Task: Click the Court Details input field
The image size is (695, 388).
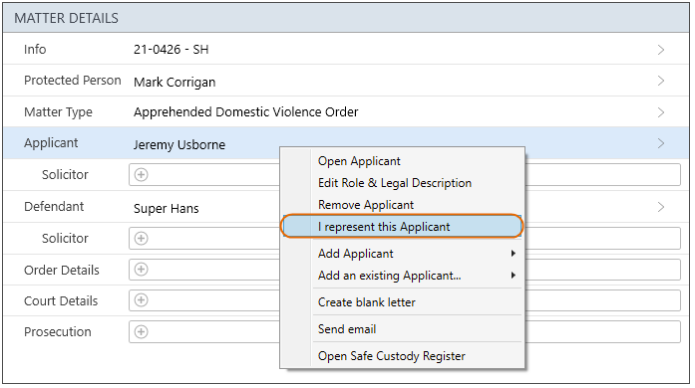Action: (x=405, y=301)
